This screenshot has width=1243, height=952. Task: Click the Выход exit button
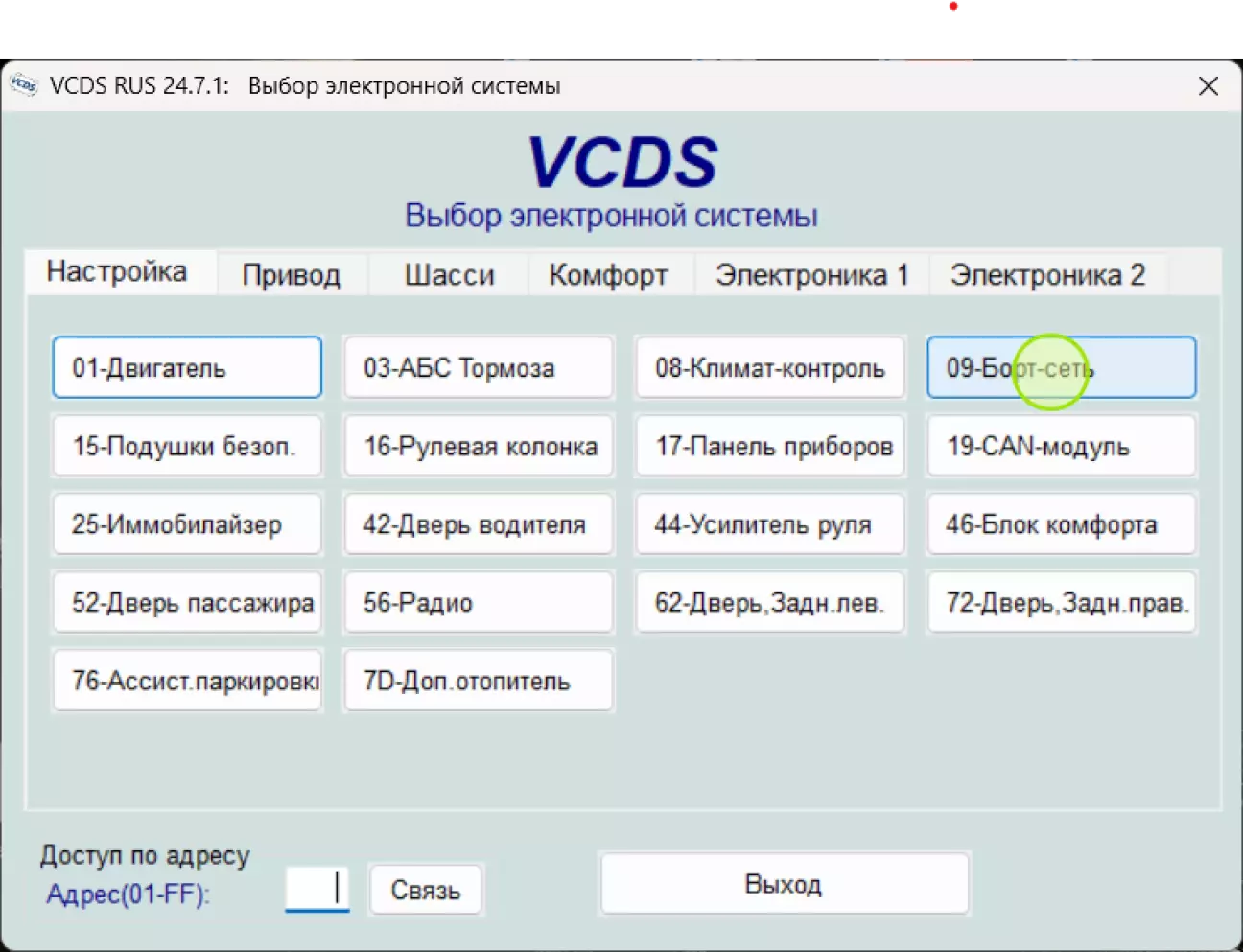coord(785,883)
